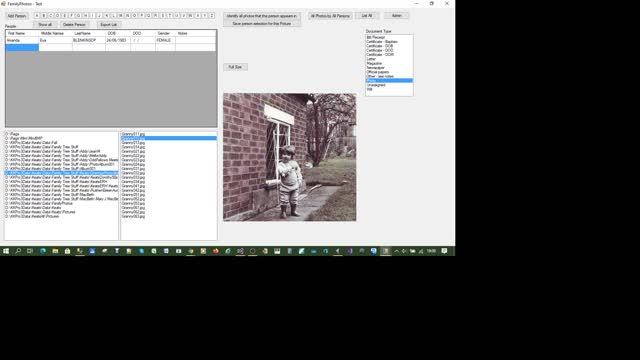Click the Full Size button

click(235, 67)
